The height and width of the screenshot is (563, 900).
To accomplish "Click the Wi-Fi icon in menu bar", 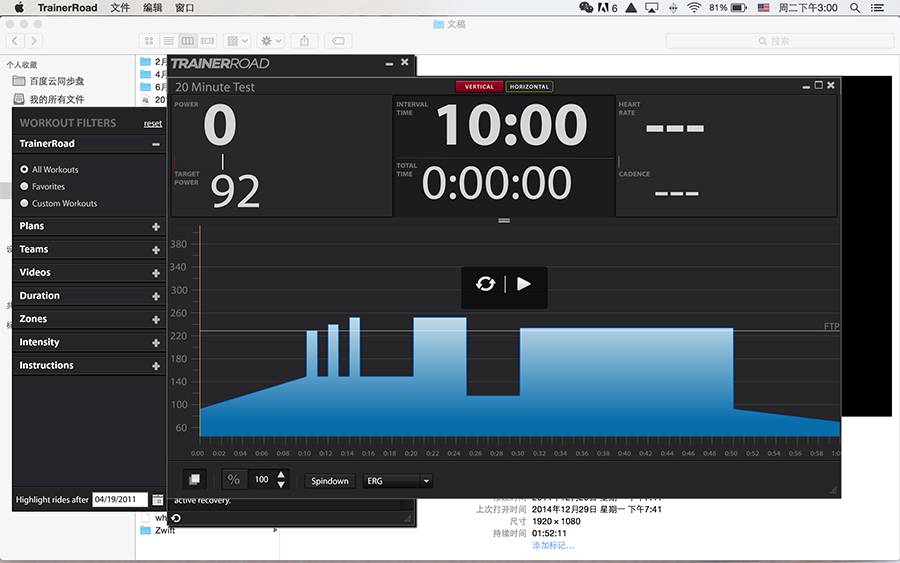I will [694, 7].
